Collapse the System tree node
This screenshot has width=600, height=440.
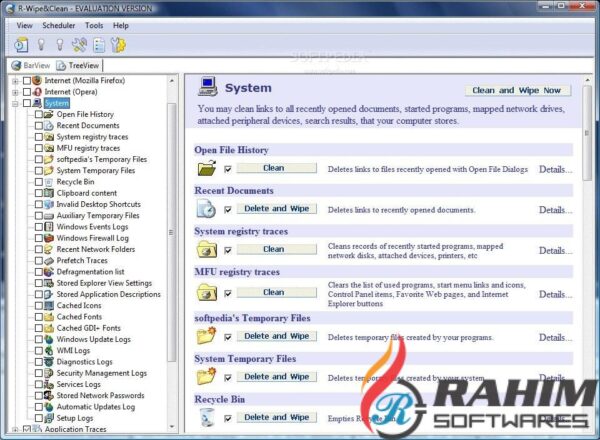[15, 104]
